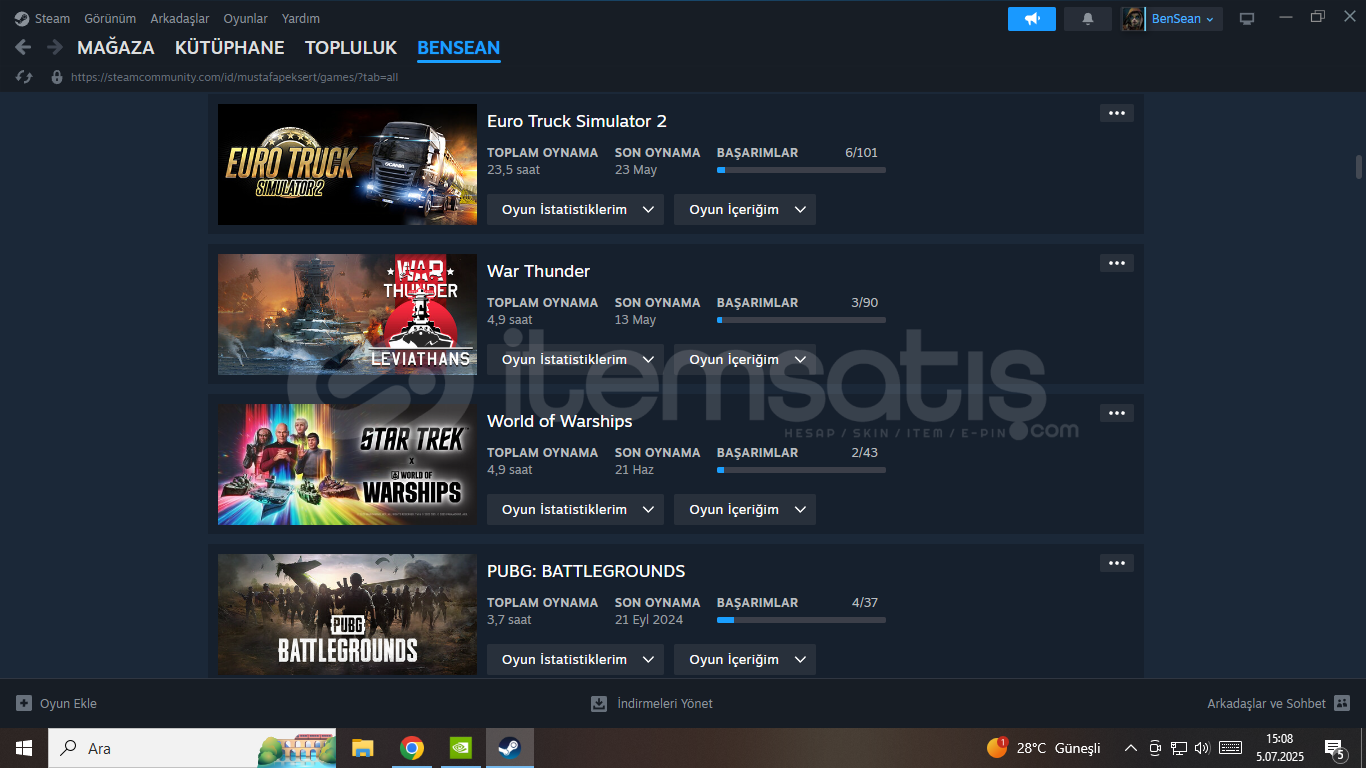Open more options for War Thunder
This screenshot has height=768, width=1366.
click(x=1117, y=263)
